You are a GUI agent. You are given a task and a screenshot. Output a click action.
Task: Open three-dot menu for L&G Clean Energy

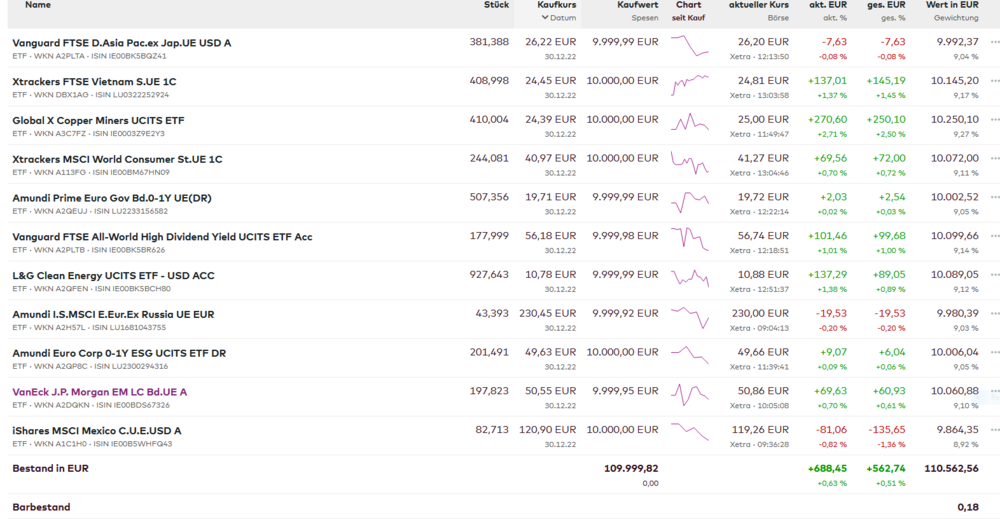(x=994, y=275)
